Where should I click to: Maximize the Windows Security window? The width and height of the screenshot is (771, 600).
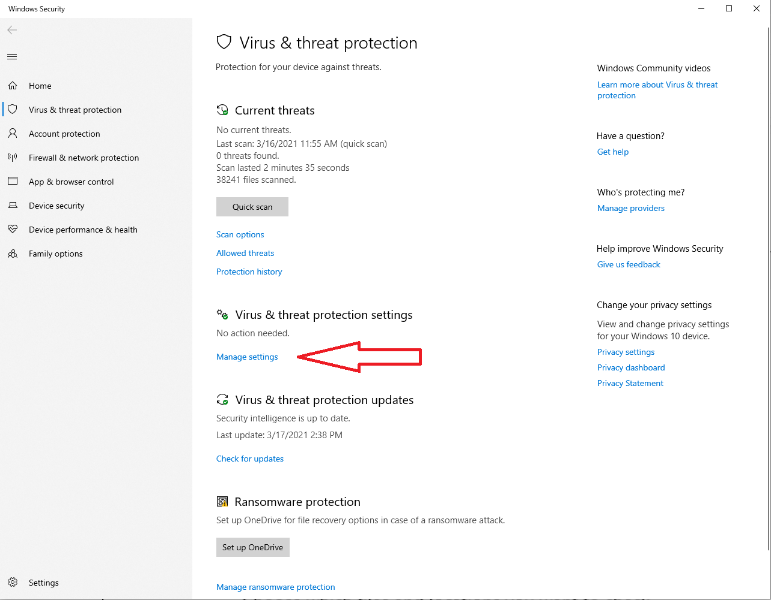tap(729, 8)
